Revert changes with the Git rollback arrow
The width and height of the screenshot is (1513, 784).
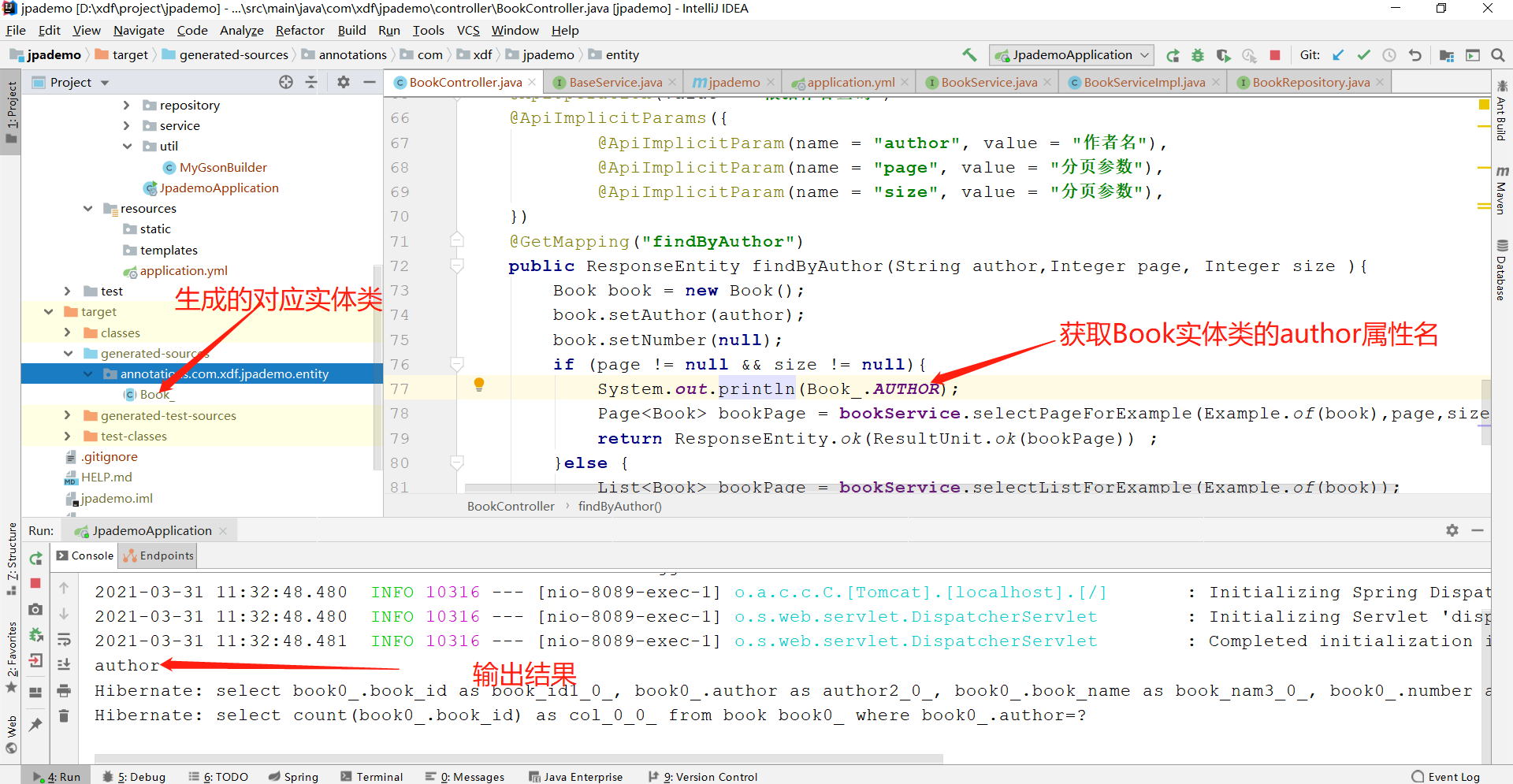click(x=1415, y=55)
